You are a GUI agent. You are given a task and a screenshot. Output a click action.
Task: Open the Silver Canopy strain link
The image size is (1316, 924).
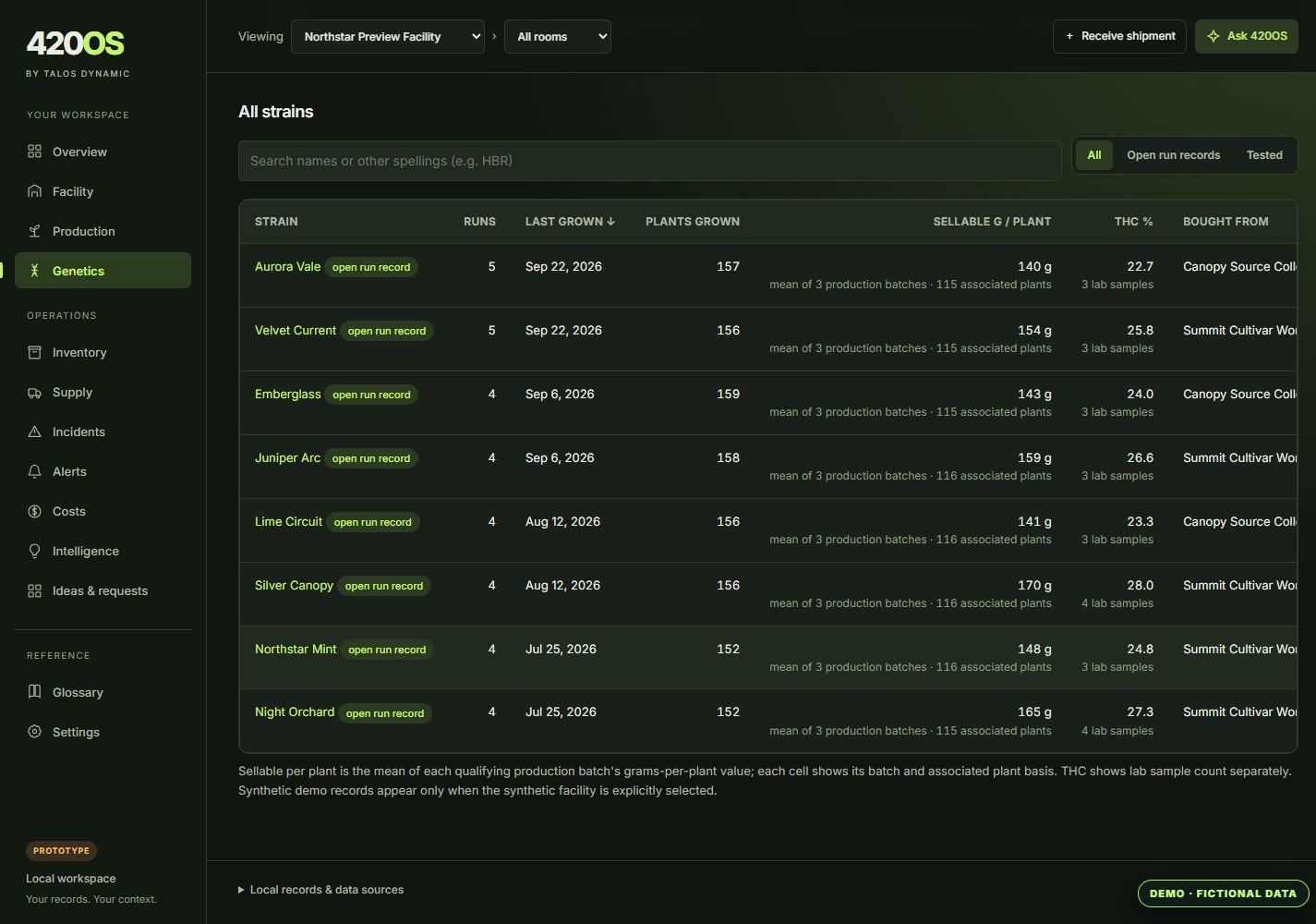point(294,585)
